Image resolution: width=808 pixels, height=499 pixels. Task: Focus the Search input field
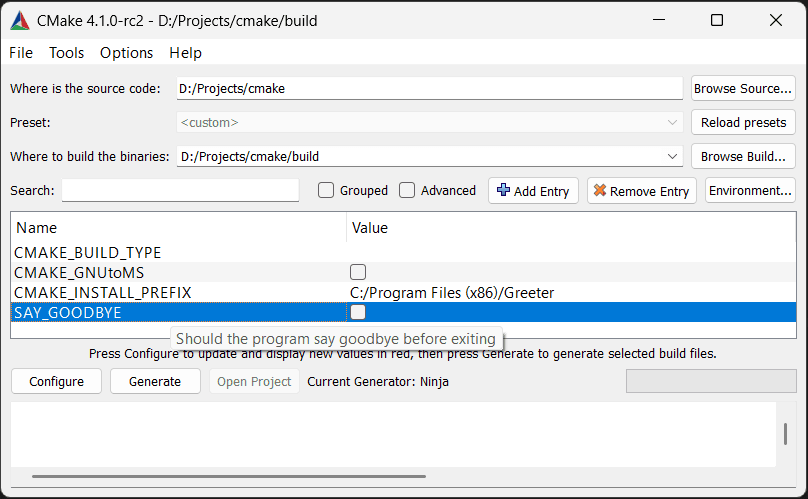point(180,190)
